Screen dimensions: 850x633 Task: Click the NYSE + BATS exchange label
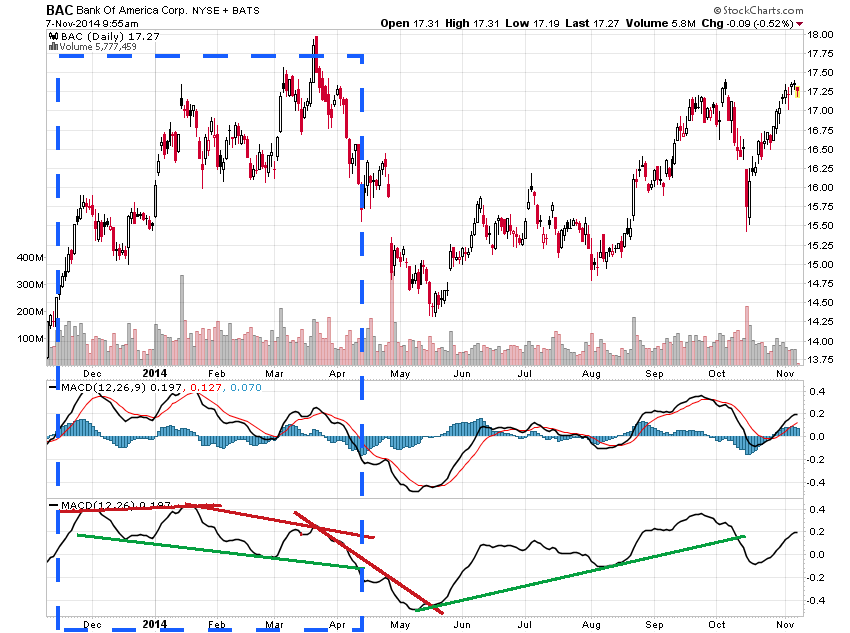(226, 10)
